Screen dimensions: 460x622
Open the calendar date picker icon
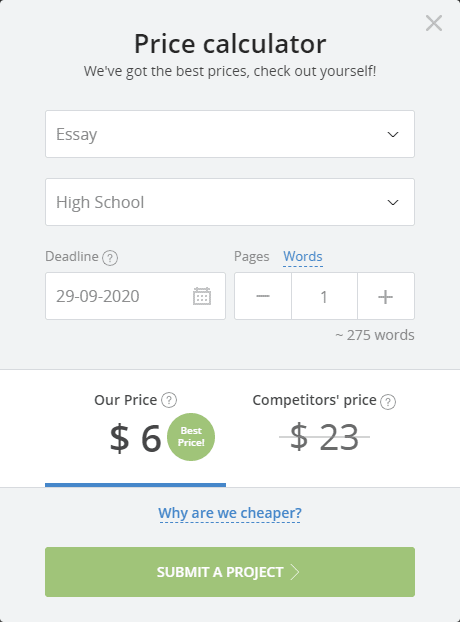pos(202,296)
